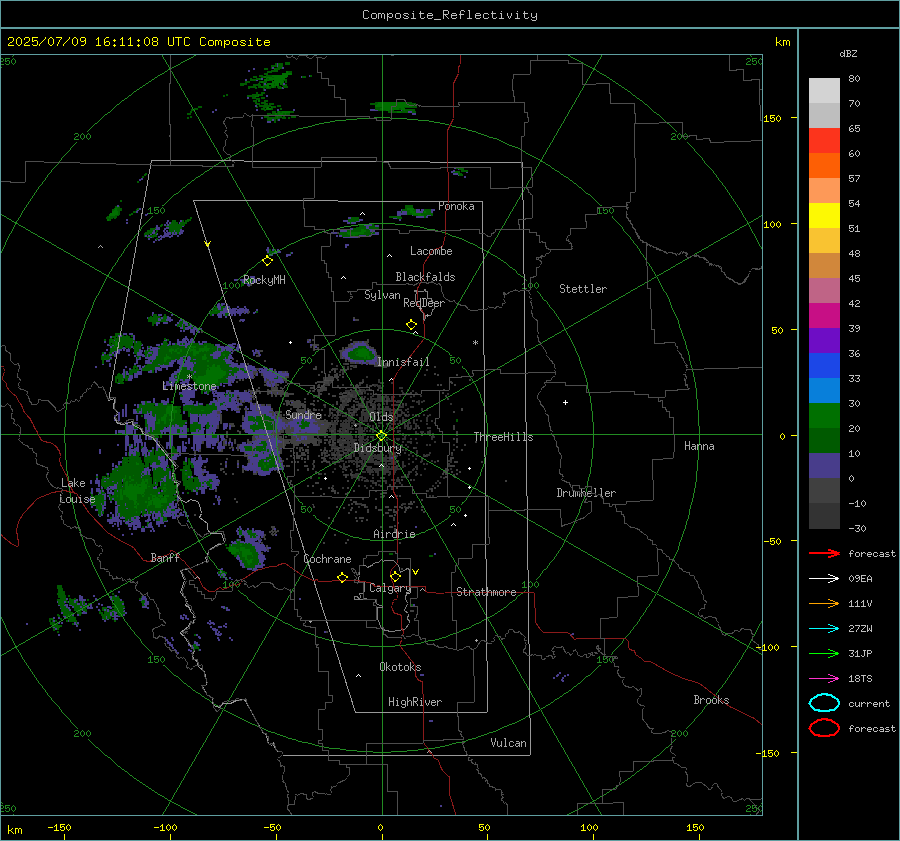
Task: Click the white 09EA arrow icon
Action: (x=824, y=579)
